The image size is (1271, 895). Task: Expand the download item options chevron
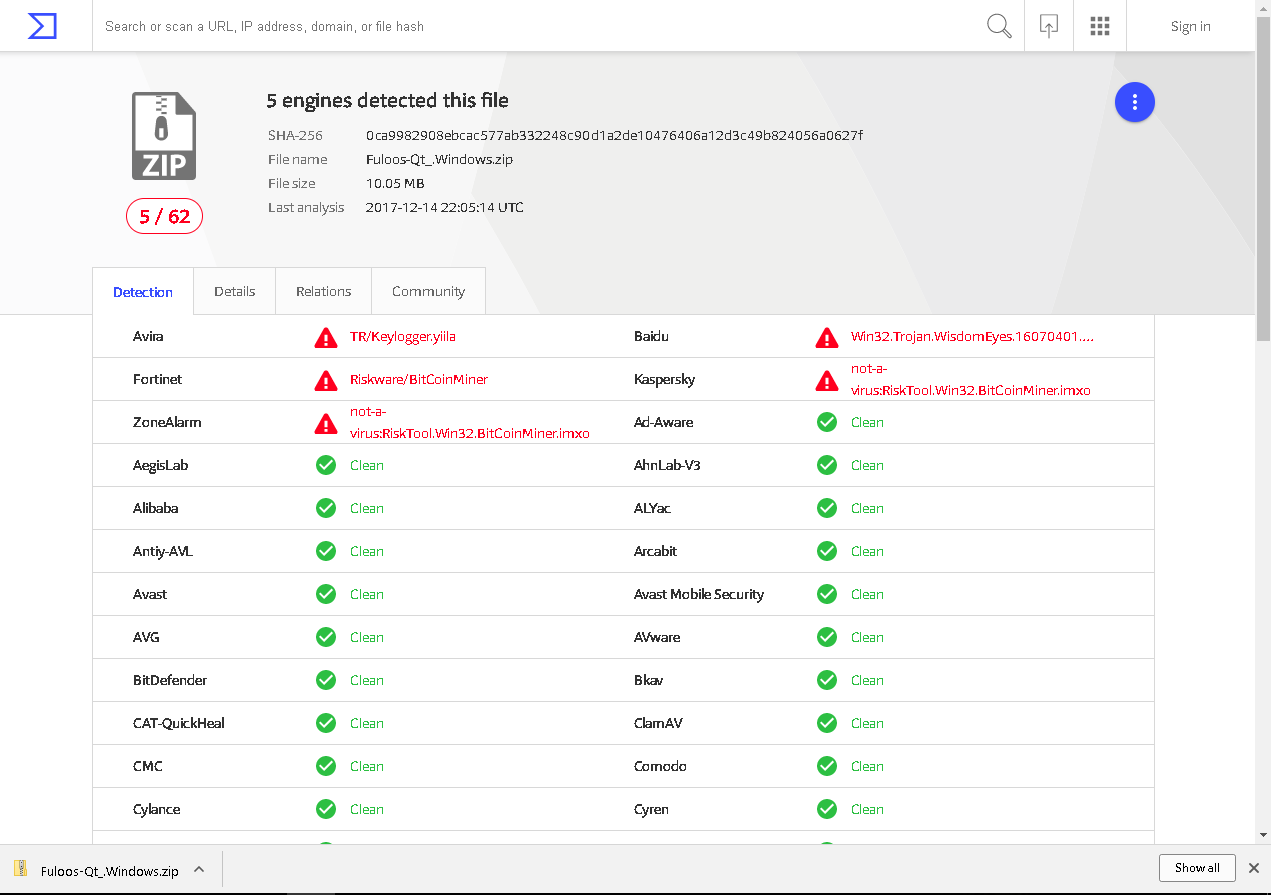199,869
